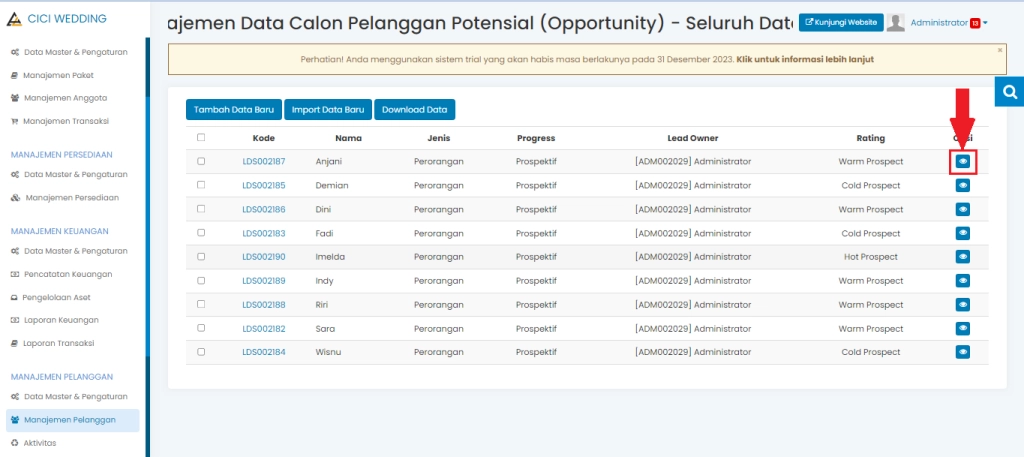Screen dimensions: 1024x457
Task: Click the Administrator avatar picture
Action: click(896, 23)
